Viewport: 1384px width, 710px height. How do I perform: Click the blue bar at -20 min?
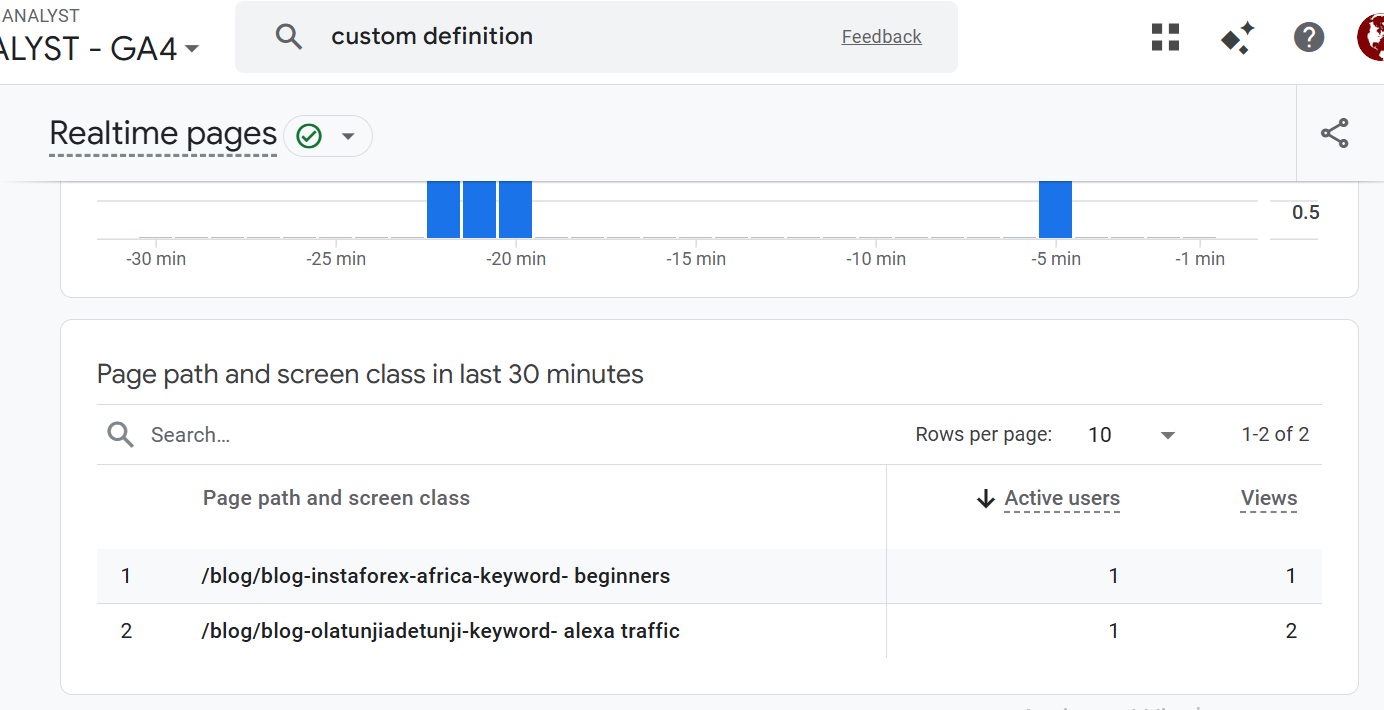[515, 209]
